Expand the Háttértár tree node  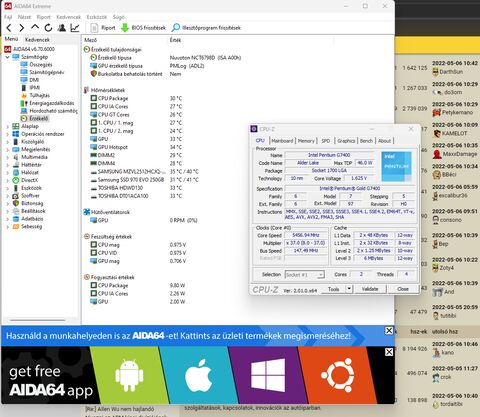(8, 165)
